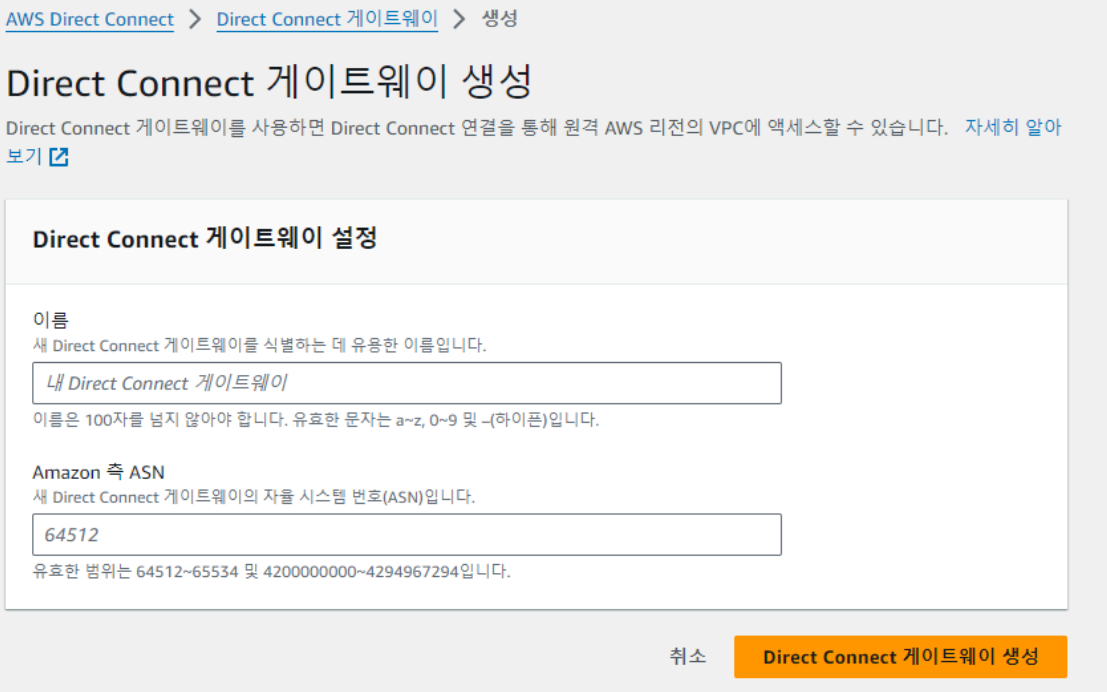Cancel with the 취소 button
This screenshot has width=1107, height=692.
pos(687,656)
